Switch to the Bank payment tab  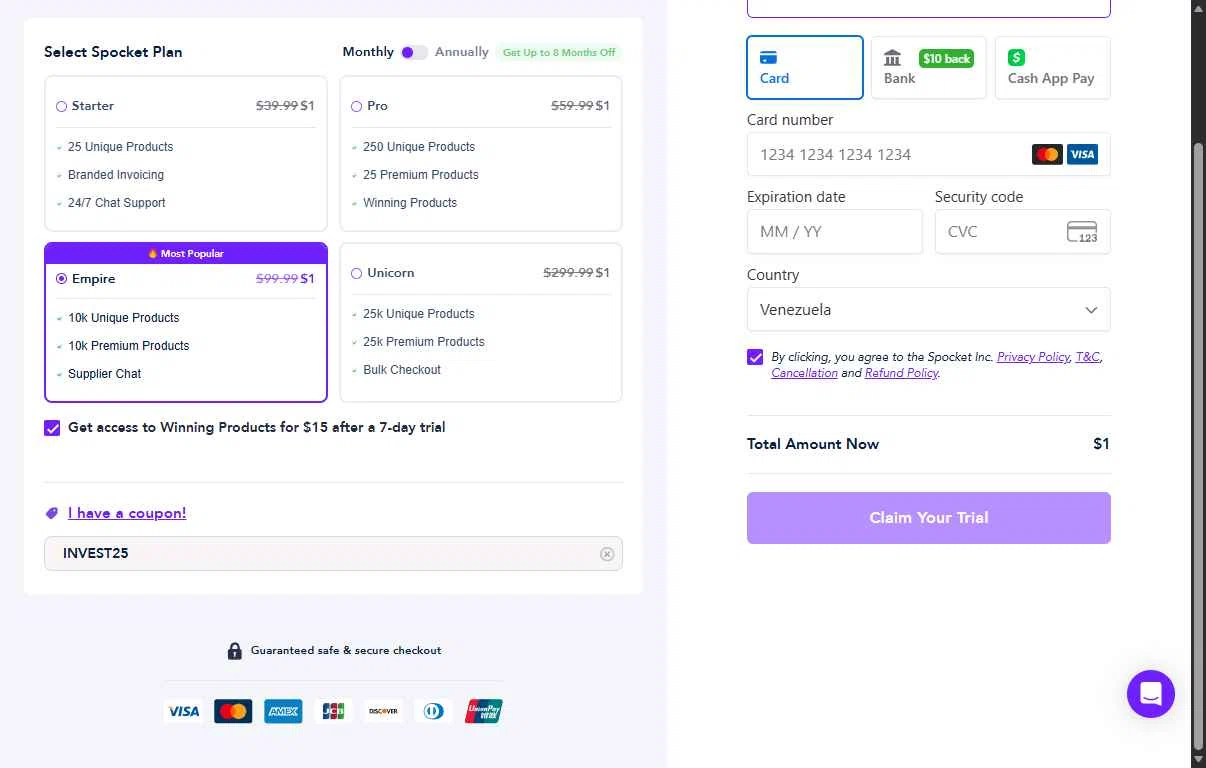[929, 68]
